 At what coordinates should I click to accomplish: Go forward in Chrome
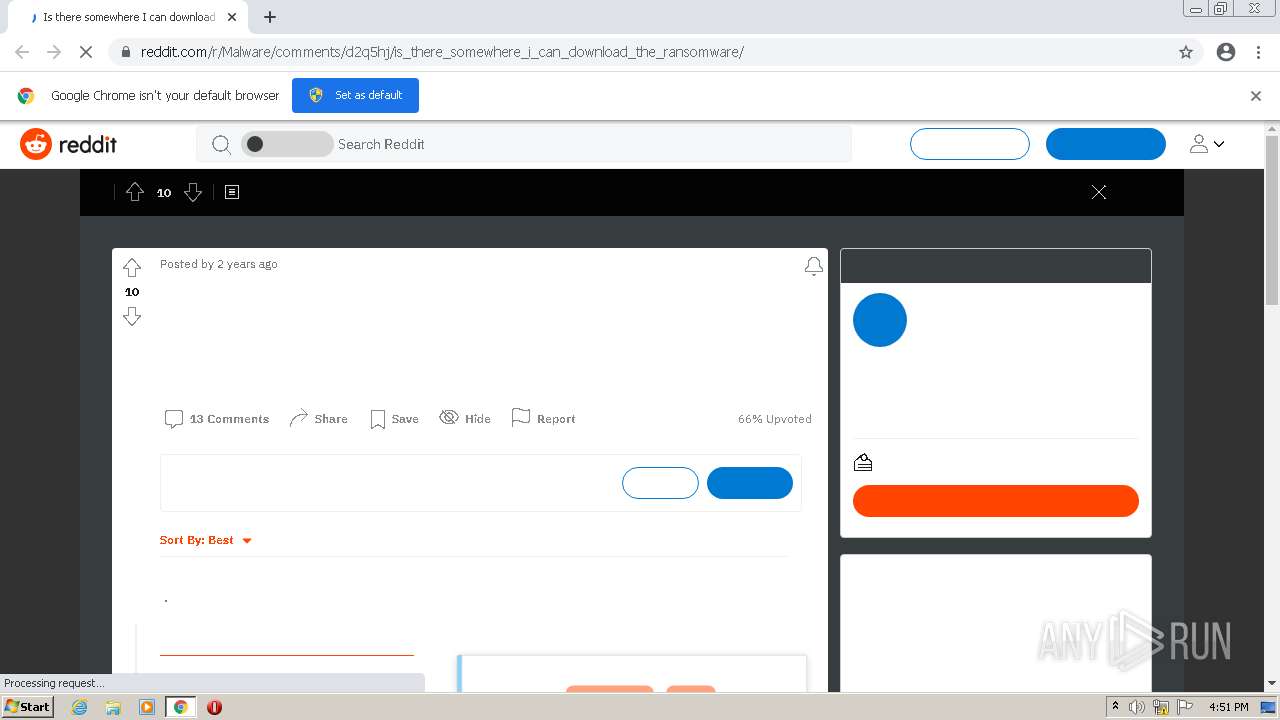pyautogui.click(x=54, y=52)
